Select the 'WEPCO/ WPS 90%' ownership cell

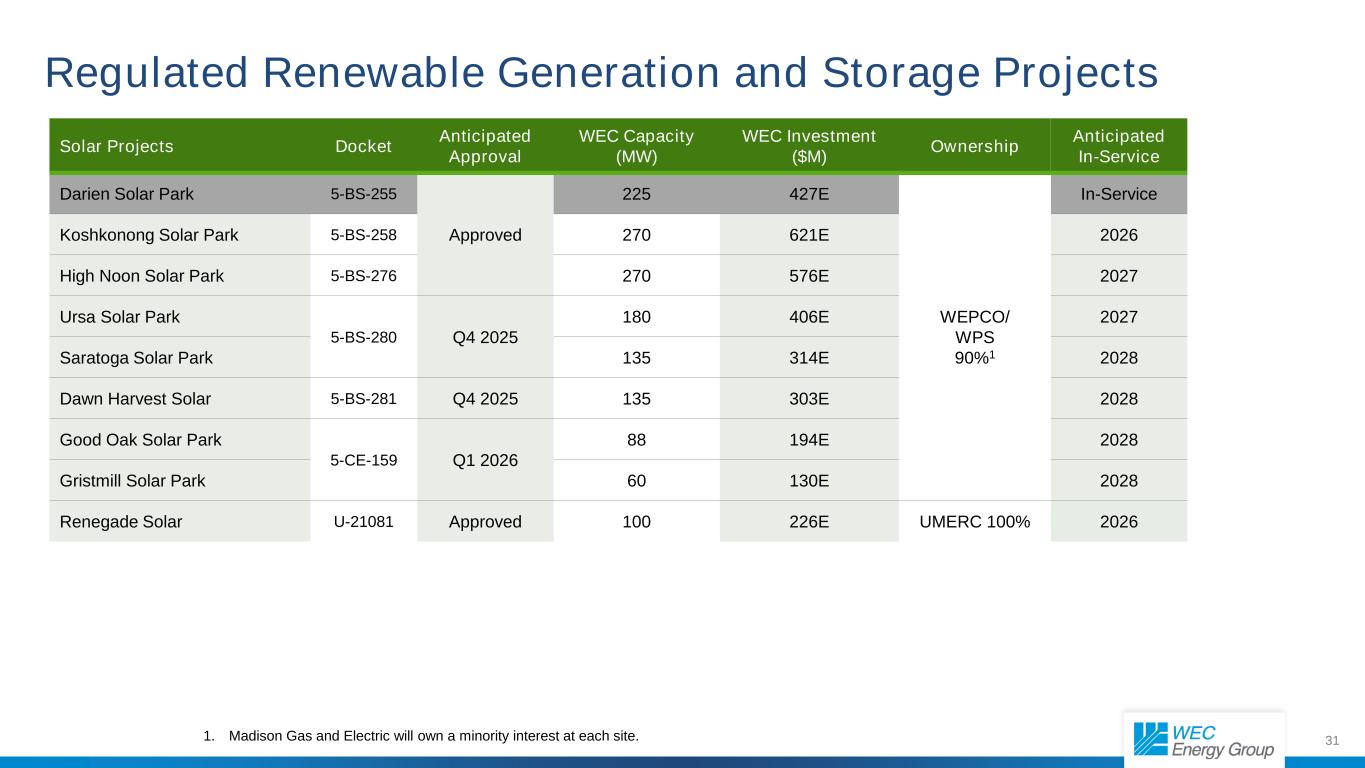coord(975,337)
